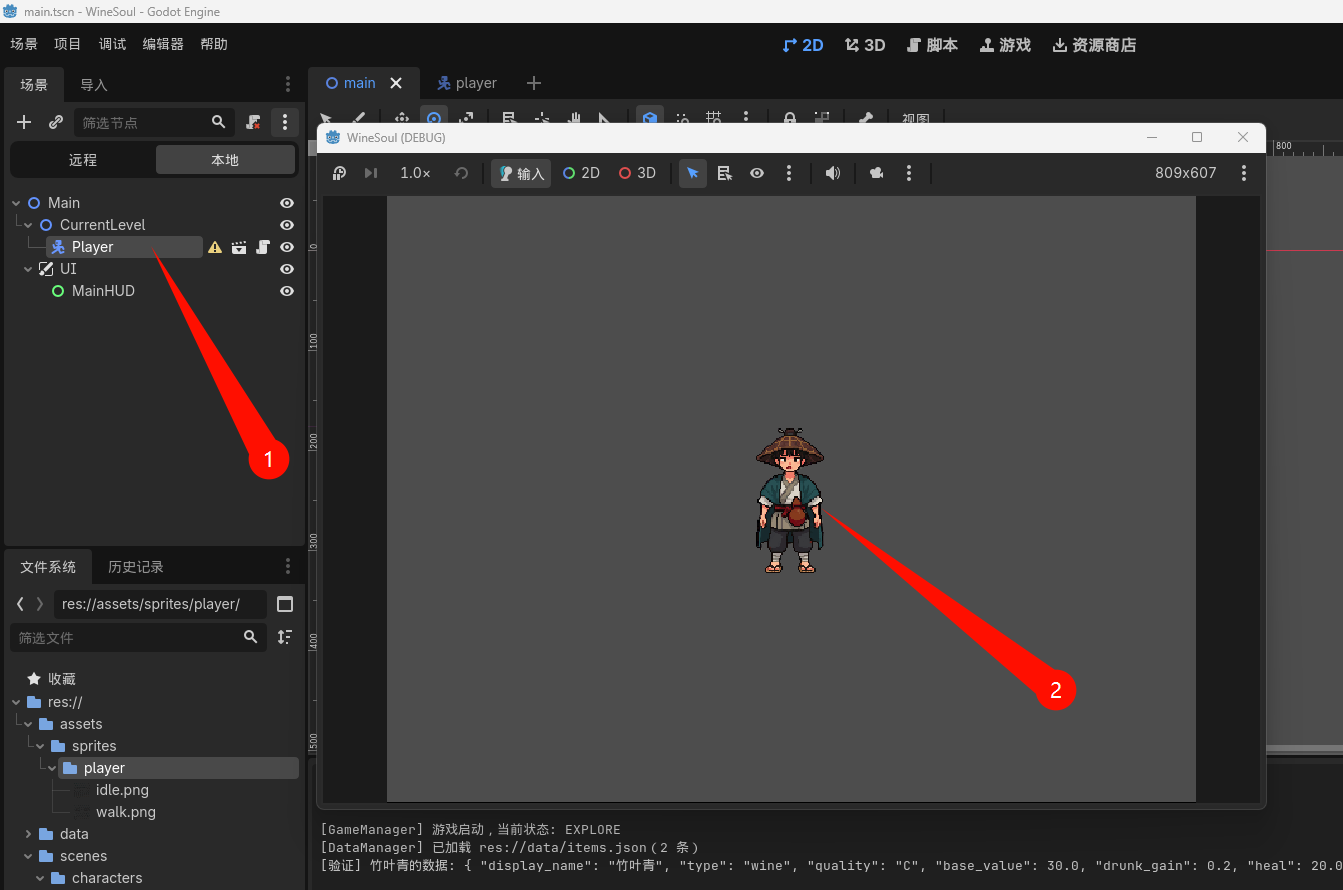Select the 2D radio option in game window
The height and width of the screenshot is (890, 1343).
click(x=581, y=173)
